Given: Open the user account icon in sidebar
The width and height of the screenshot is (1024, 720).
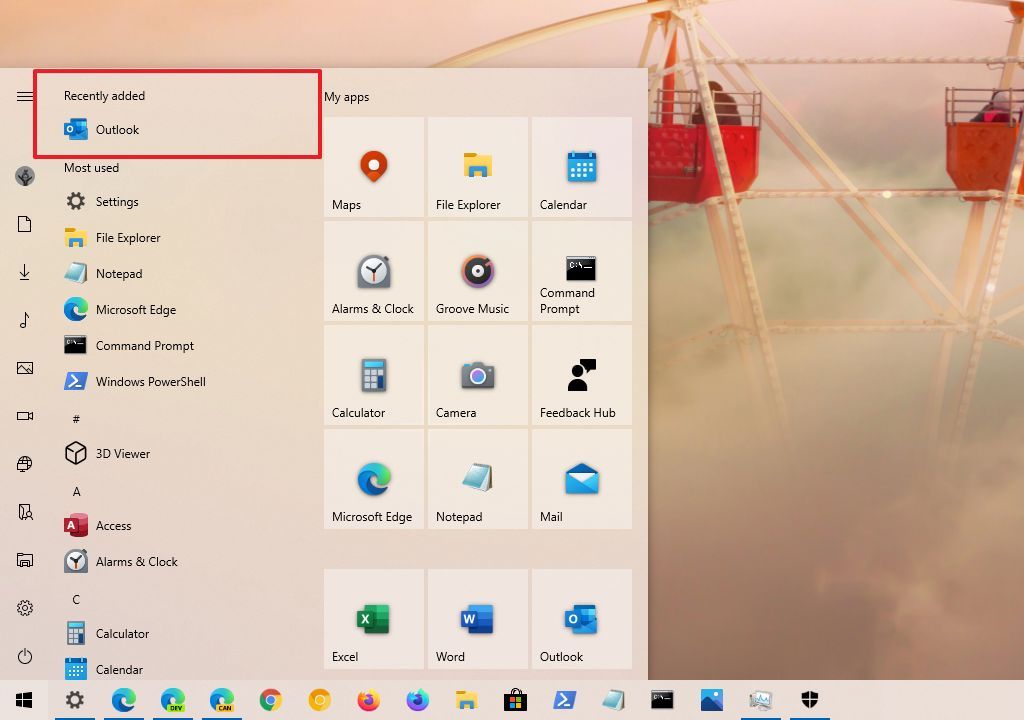Looking at the screenshot, I should pos(24,176).
